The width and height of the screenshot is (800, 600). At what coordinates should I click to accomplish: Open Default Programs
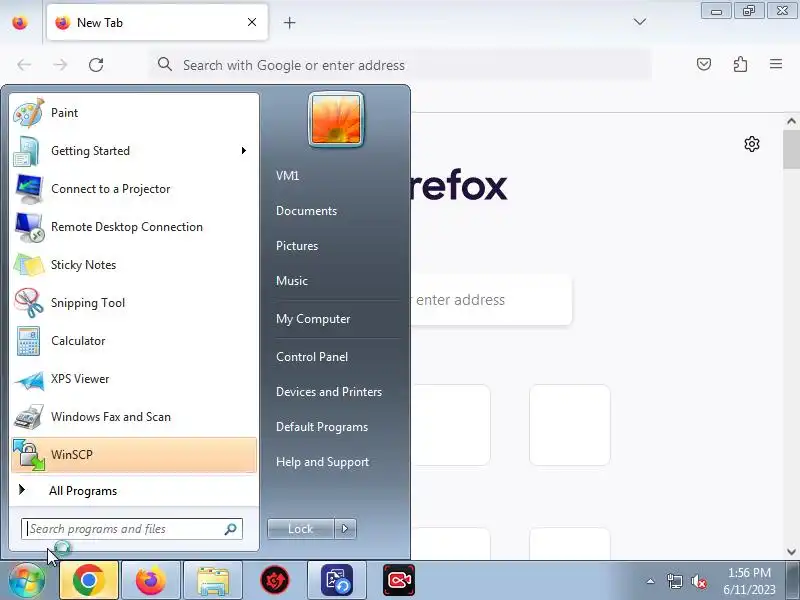(x=322, y=427)
